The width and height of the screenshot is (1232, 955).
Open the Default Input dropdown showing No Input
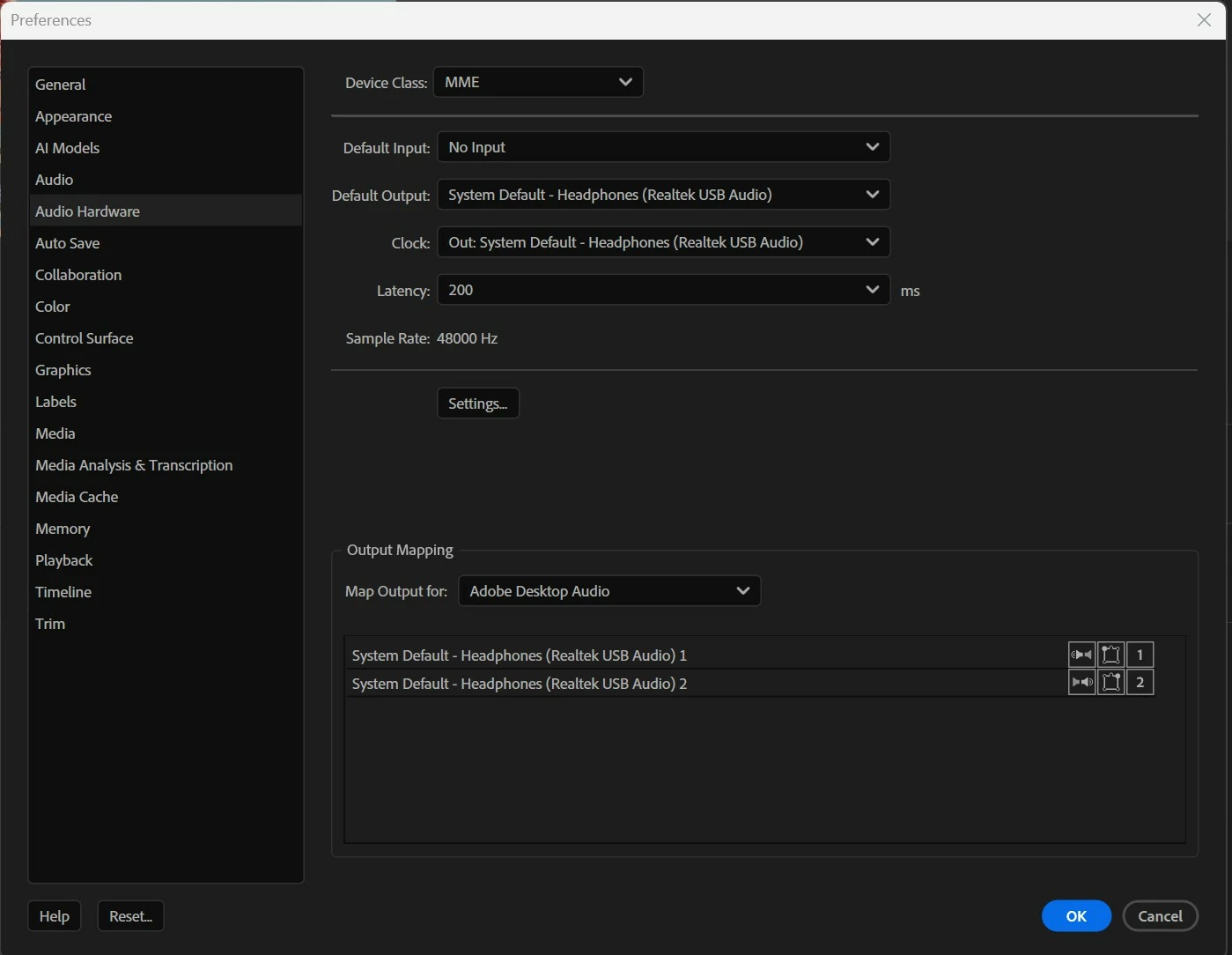tap(663, 147)
